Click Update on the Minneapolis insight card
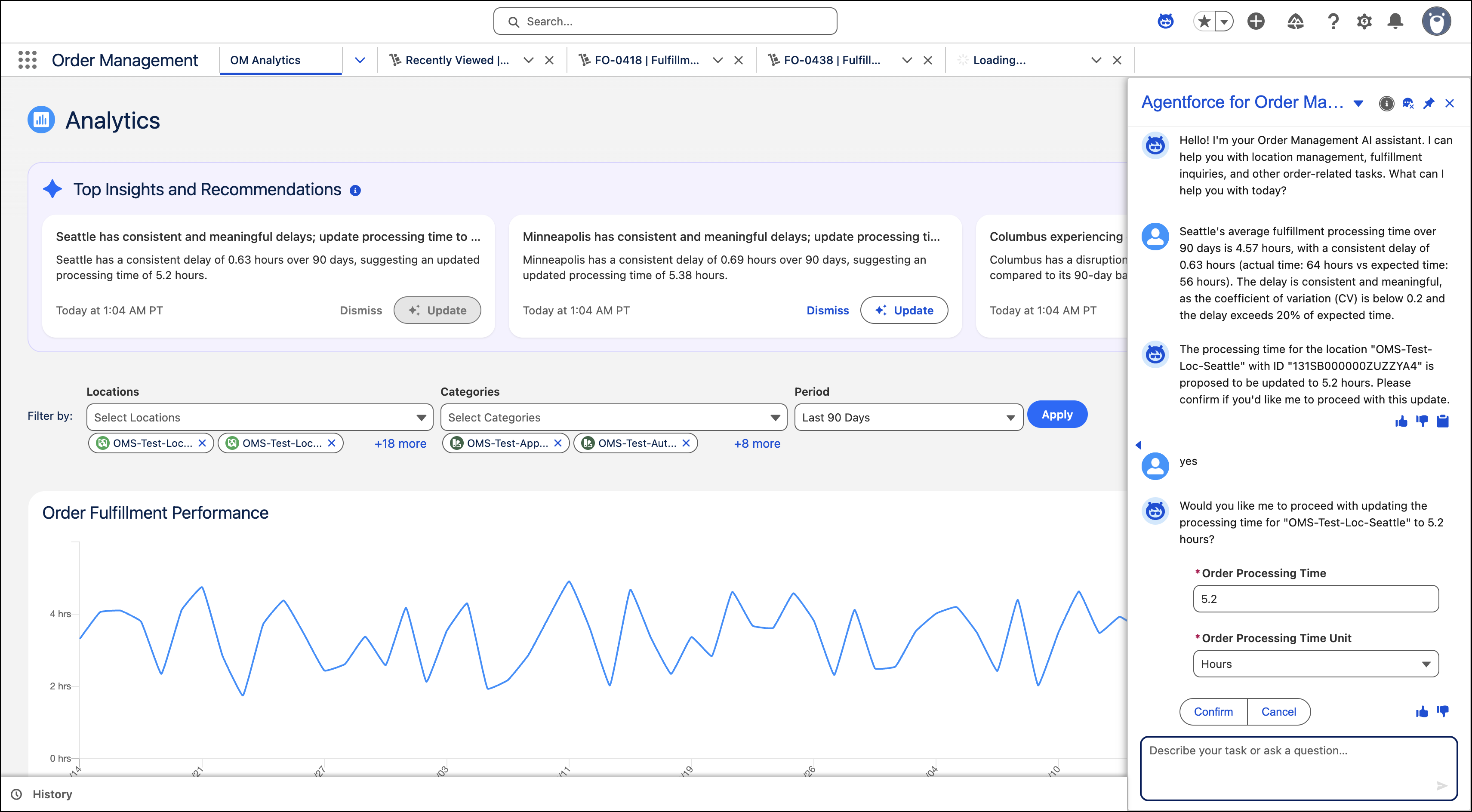Image resolution: width=1472 pixels, height=812 pixels. 904,310
